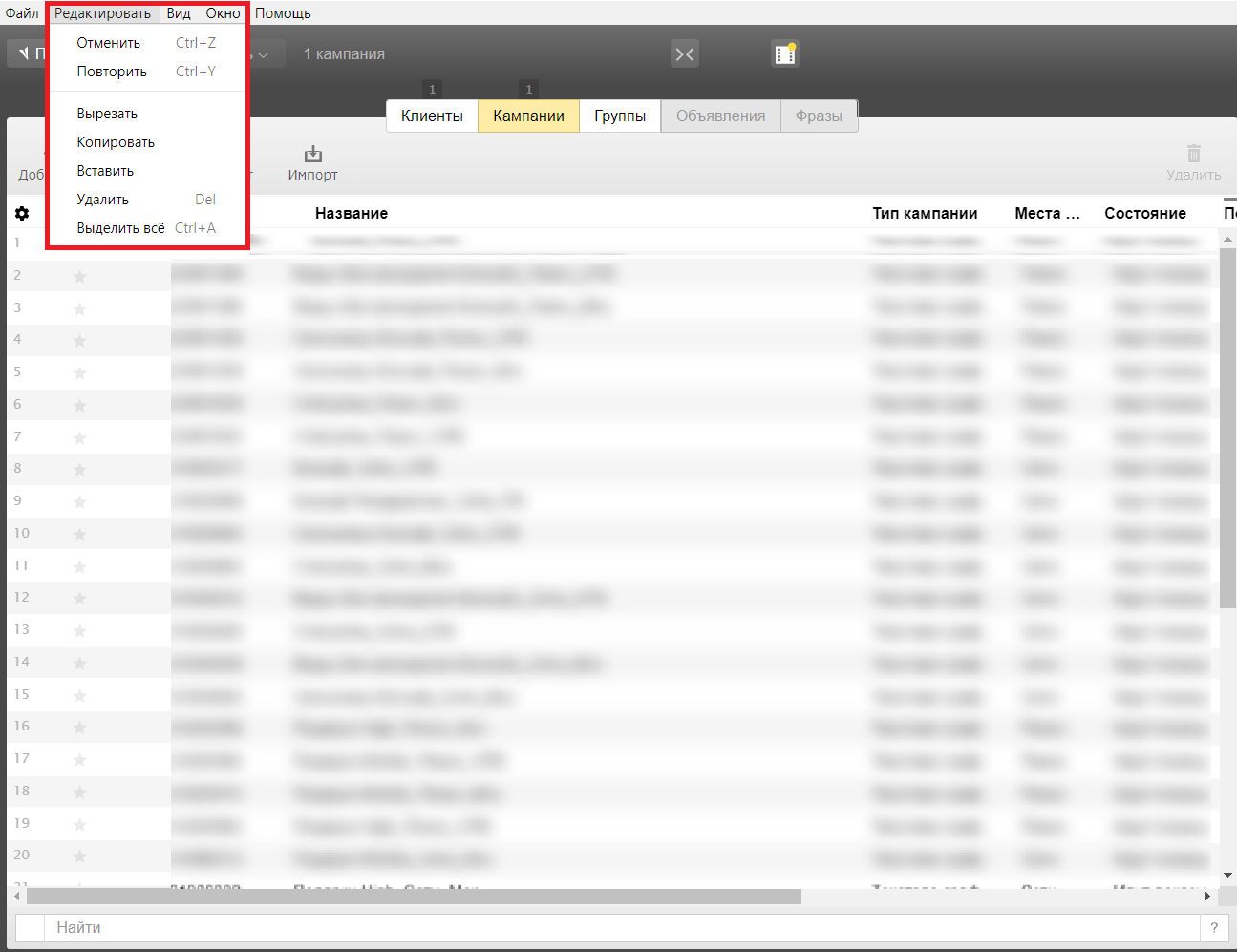Expand the dropdown chevron left of '1 кампания'
The width and height of the screenshot is (1237, 952).
265,55
